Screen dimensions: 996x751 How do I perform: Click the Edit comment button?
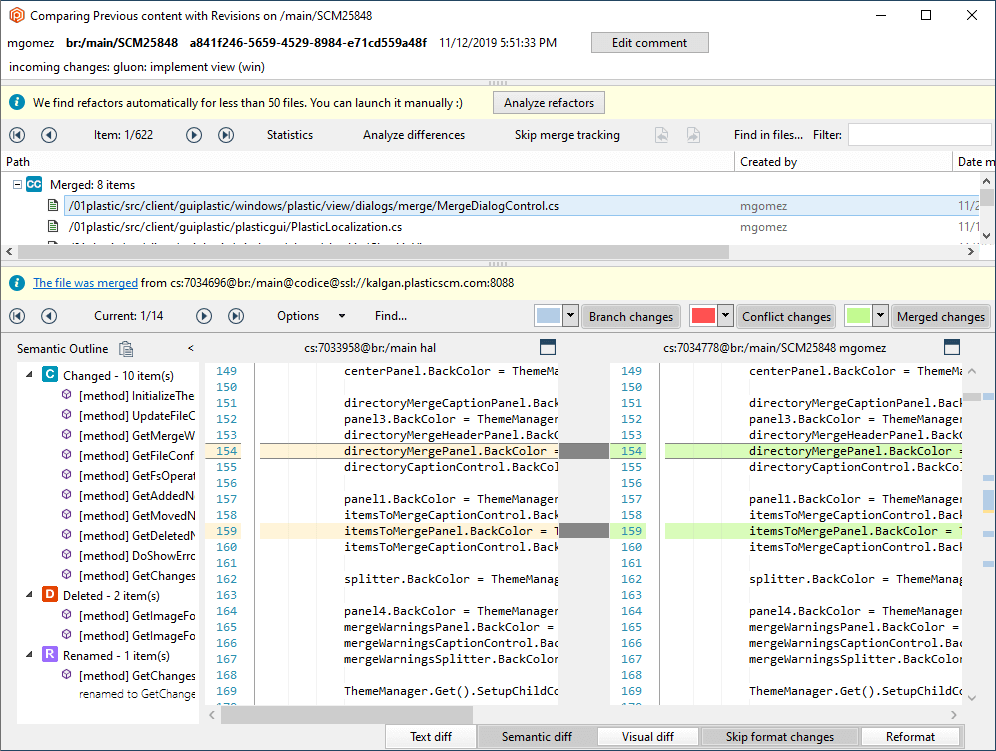pyautogui.click(x=649, y=43)
